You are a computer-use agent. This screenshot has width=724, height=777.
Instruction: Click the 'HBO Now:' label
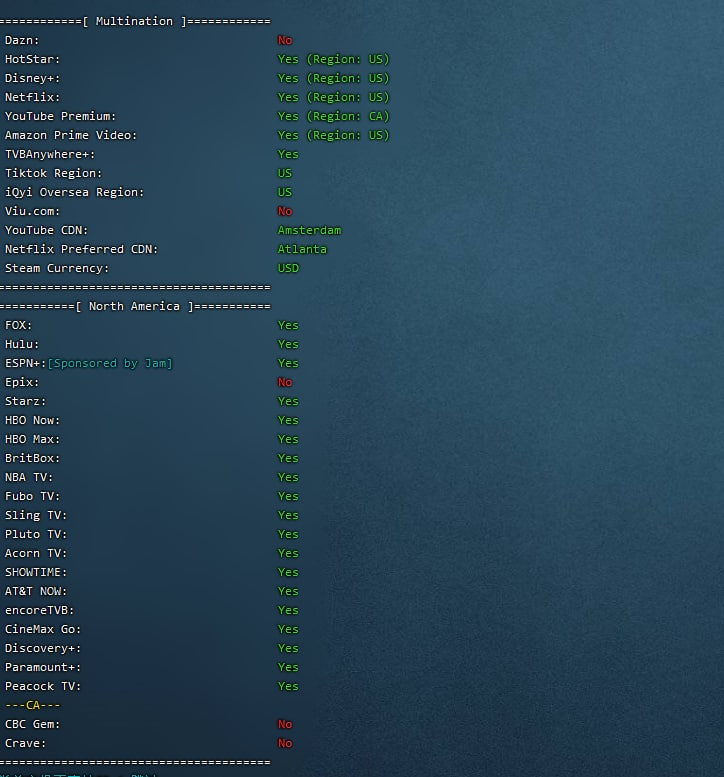32,420
